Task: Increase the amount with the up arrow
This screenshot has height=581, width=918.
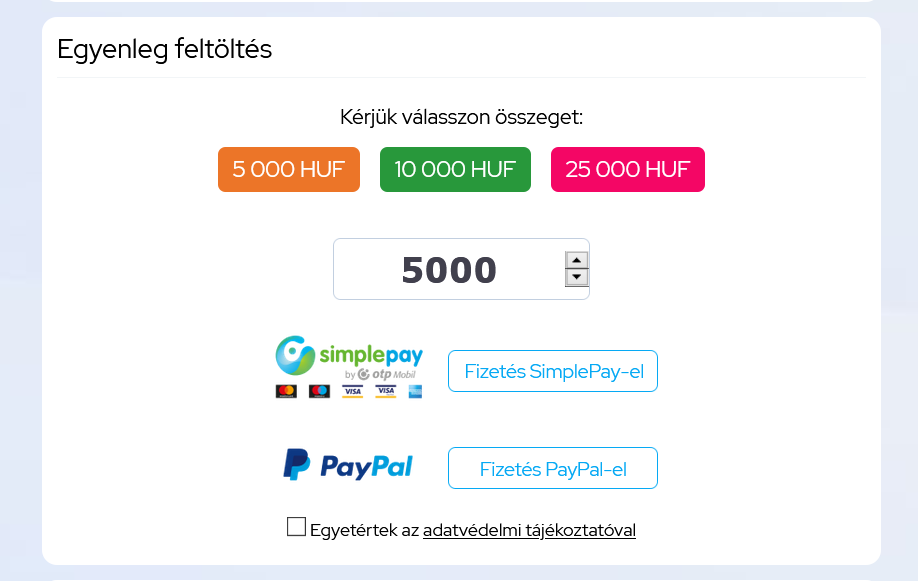Action: [577, 260]
